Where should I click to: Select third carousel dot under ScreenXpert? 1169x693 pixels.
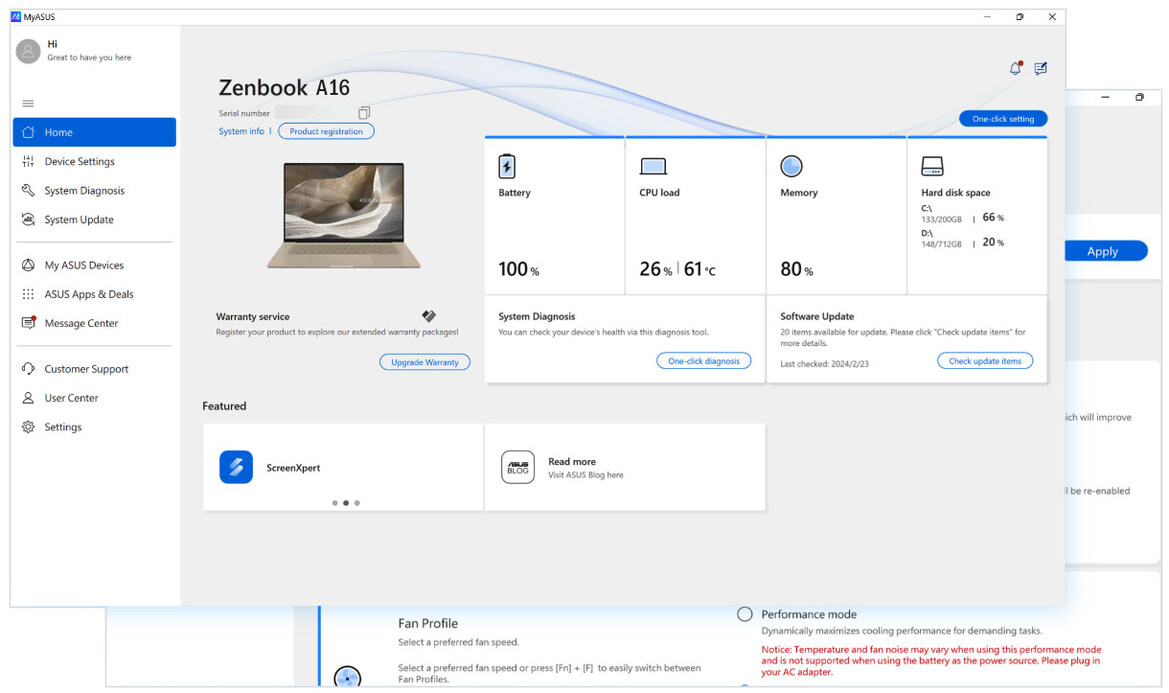(357, 503)
